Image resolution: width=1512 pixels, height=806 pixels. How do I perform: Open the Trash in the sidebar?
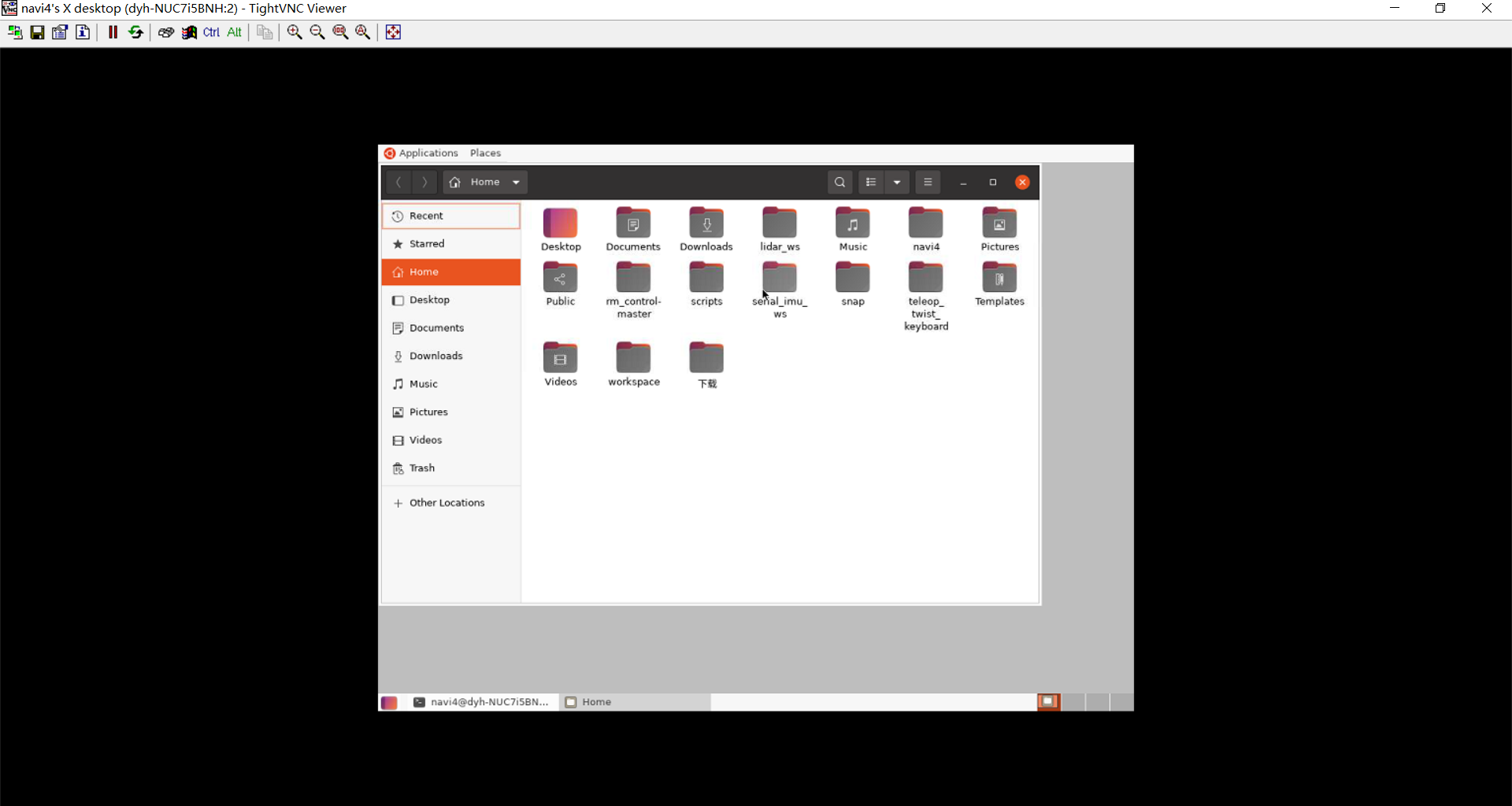pyautogui.click(x=421, y=468)
